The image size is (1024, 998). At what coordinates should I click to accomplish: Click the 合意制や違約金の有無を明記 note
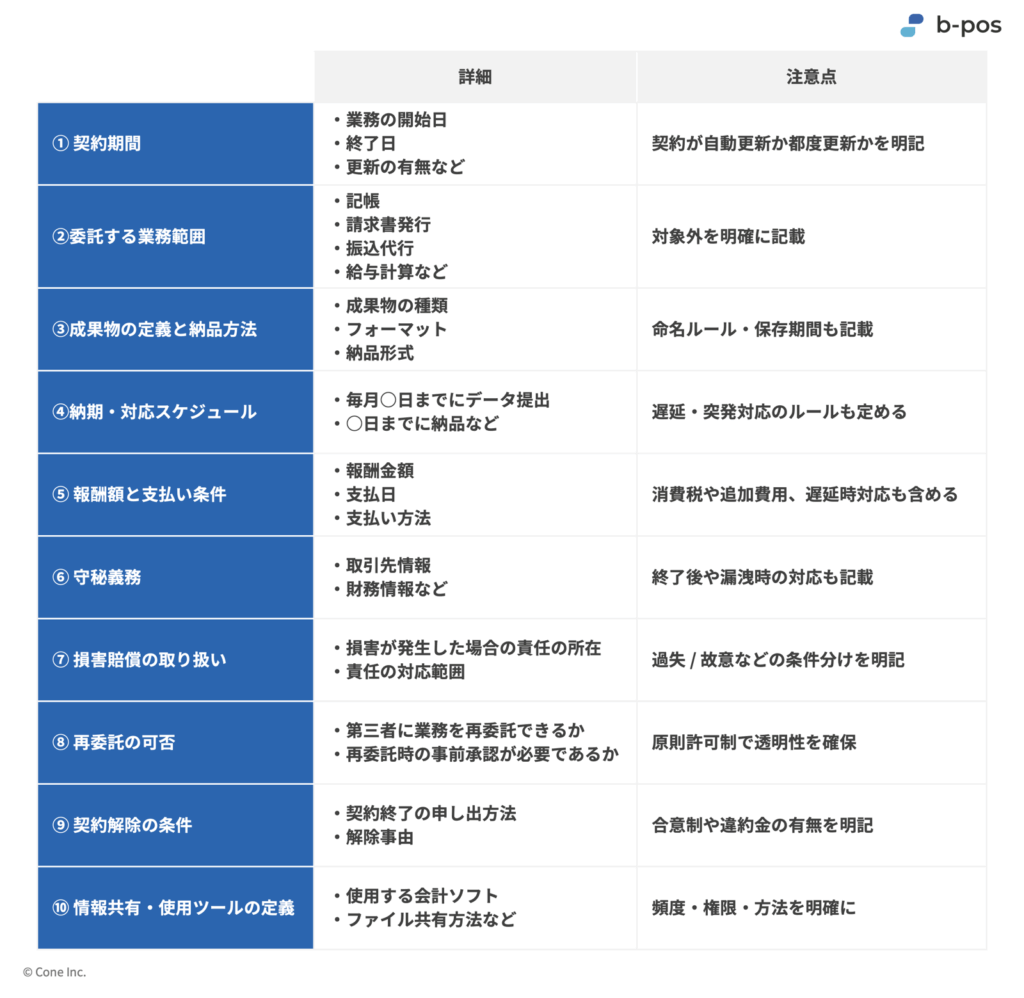762,825
